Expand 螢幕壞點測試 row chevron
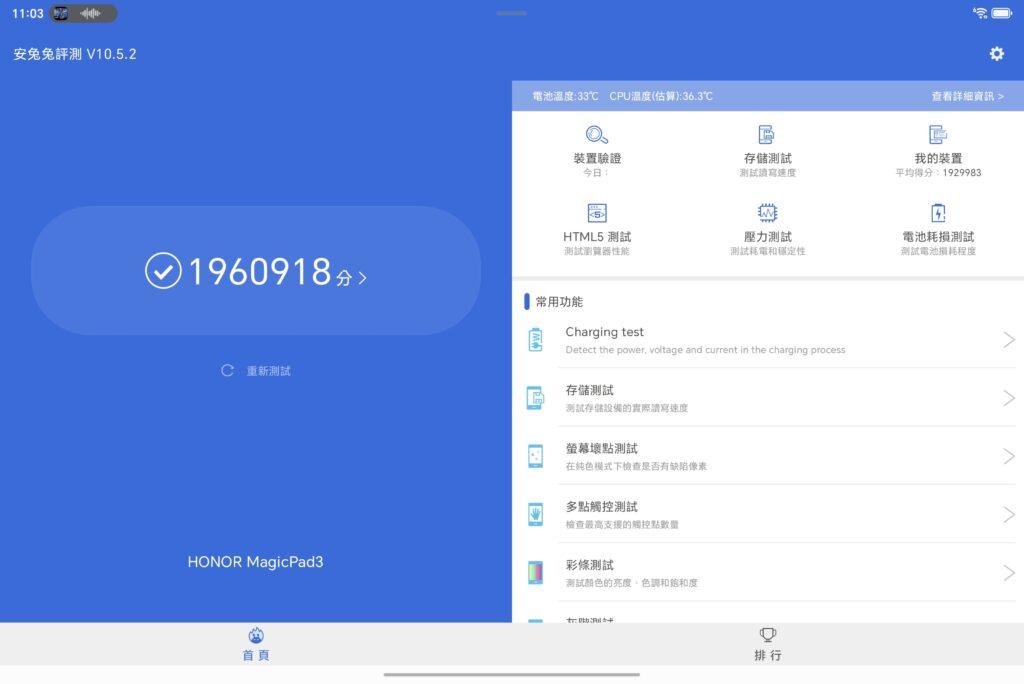The height and width of the screenshot is (684, 1024). click(1008, 456)
